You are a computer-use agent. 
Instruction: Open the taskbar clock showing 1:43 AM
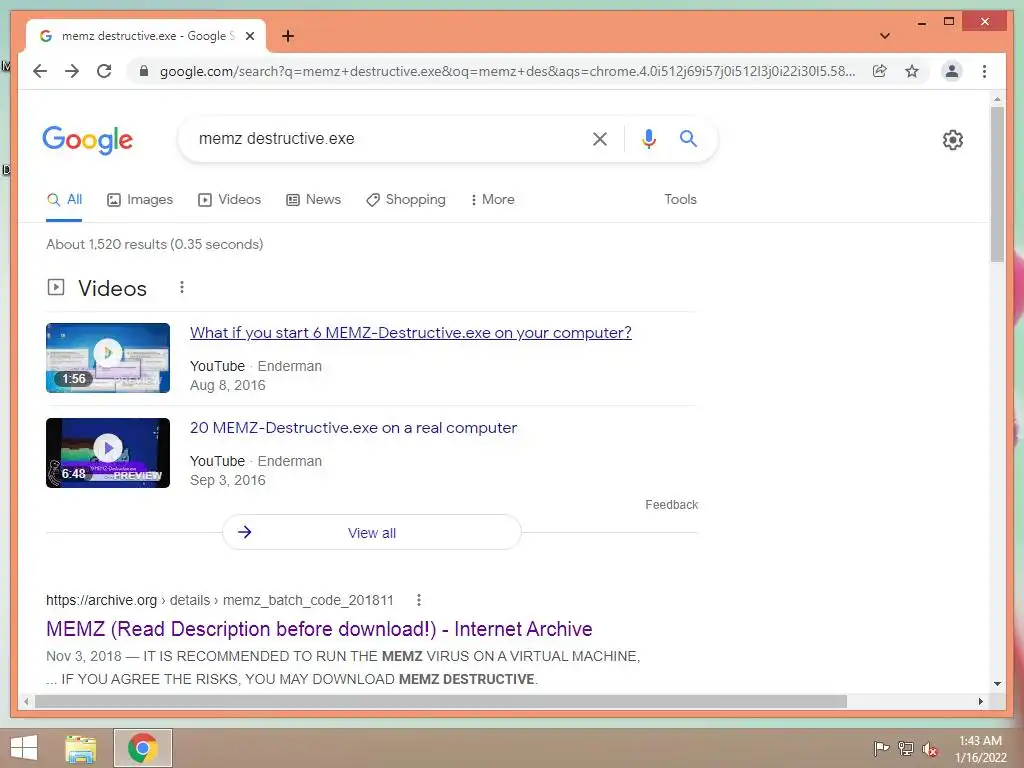tap(980, 749)
